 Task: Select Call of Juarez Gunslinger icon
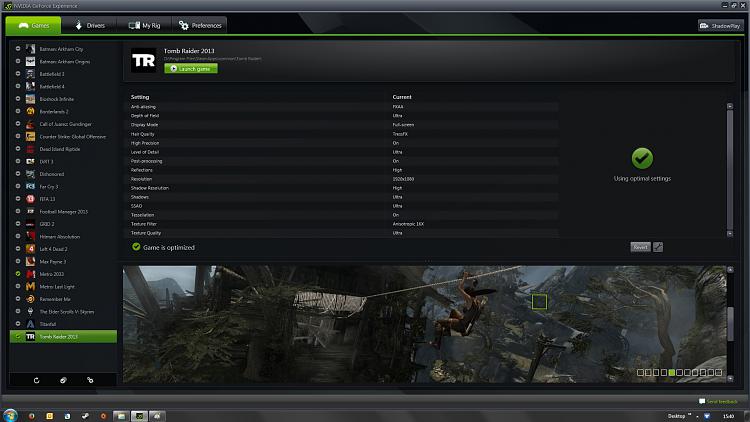(x=30, y=124)
